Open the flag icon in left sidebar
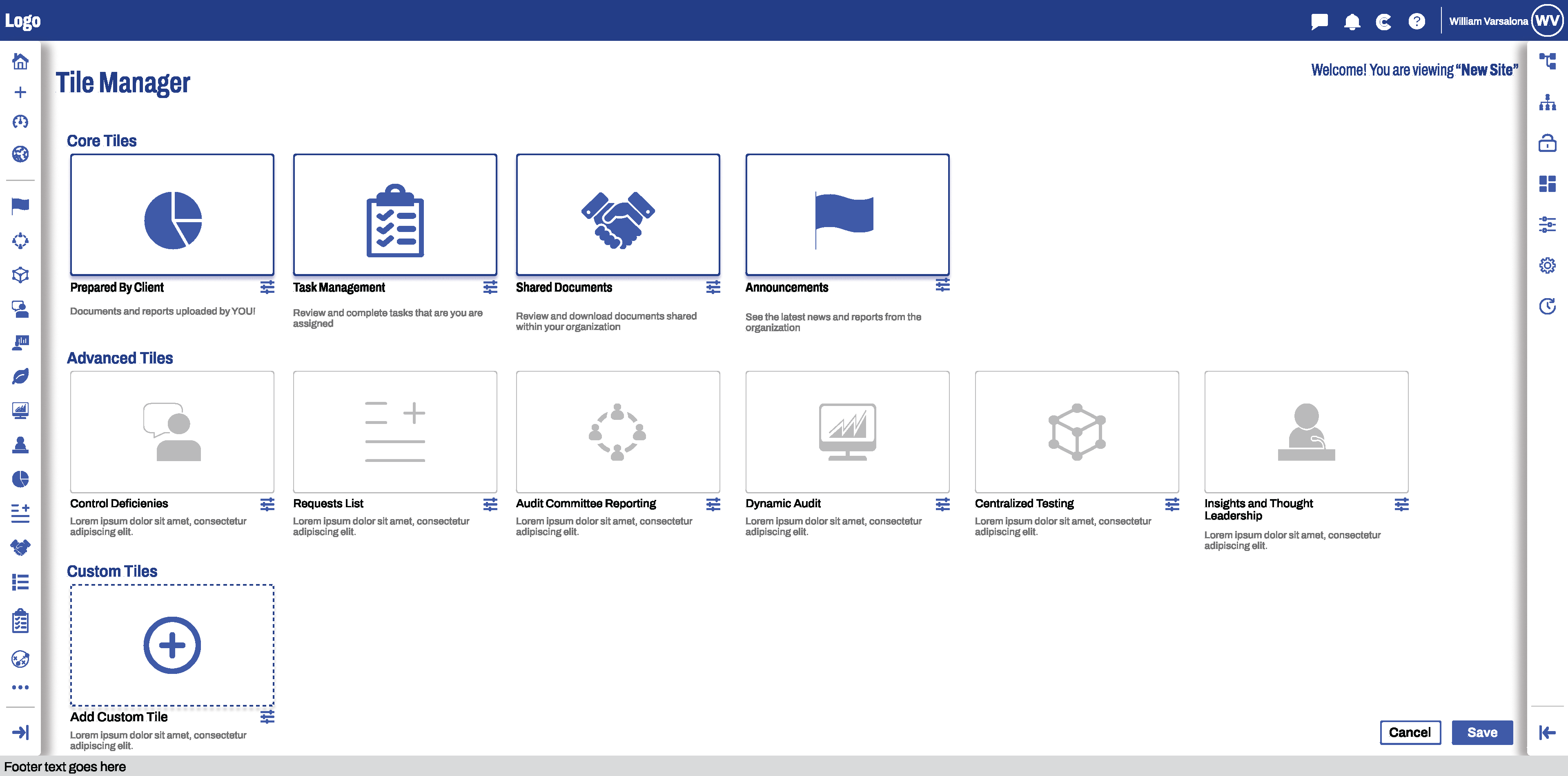1568x776 pixels. click(x=20, y=206)
